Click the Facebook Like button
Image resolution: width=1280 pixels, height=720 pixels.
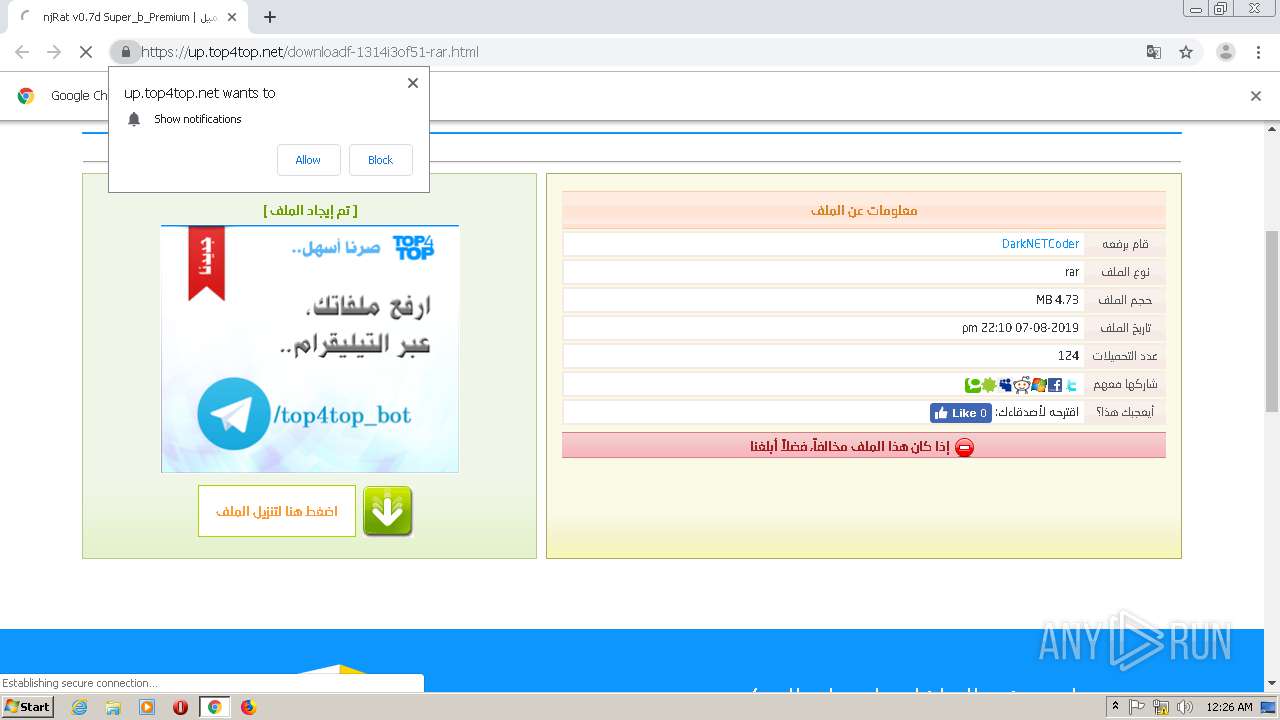click(x=960, y=413)
